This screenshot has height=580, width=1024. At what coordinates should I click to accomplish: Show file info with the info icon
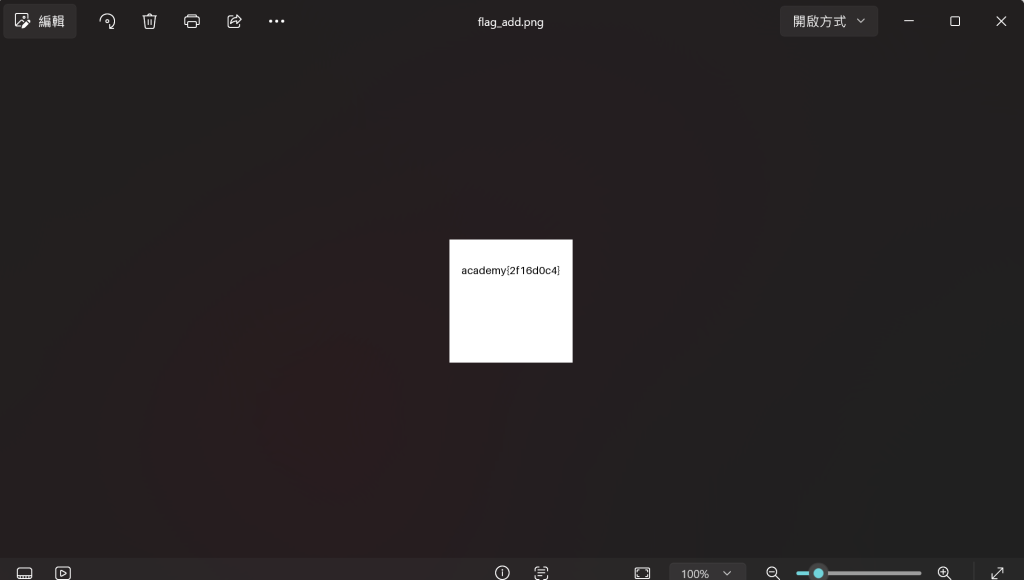tap(502, 573)
